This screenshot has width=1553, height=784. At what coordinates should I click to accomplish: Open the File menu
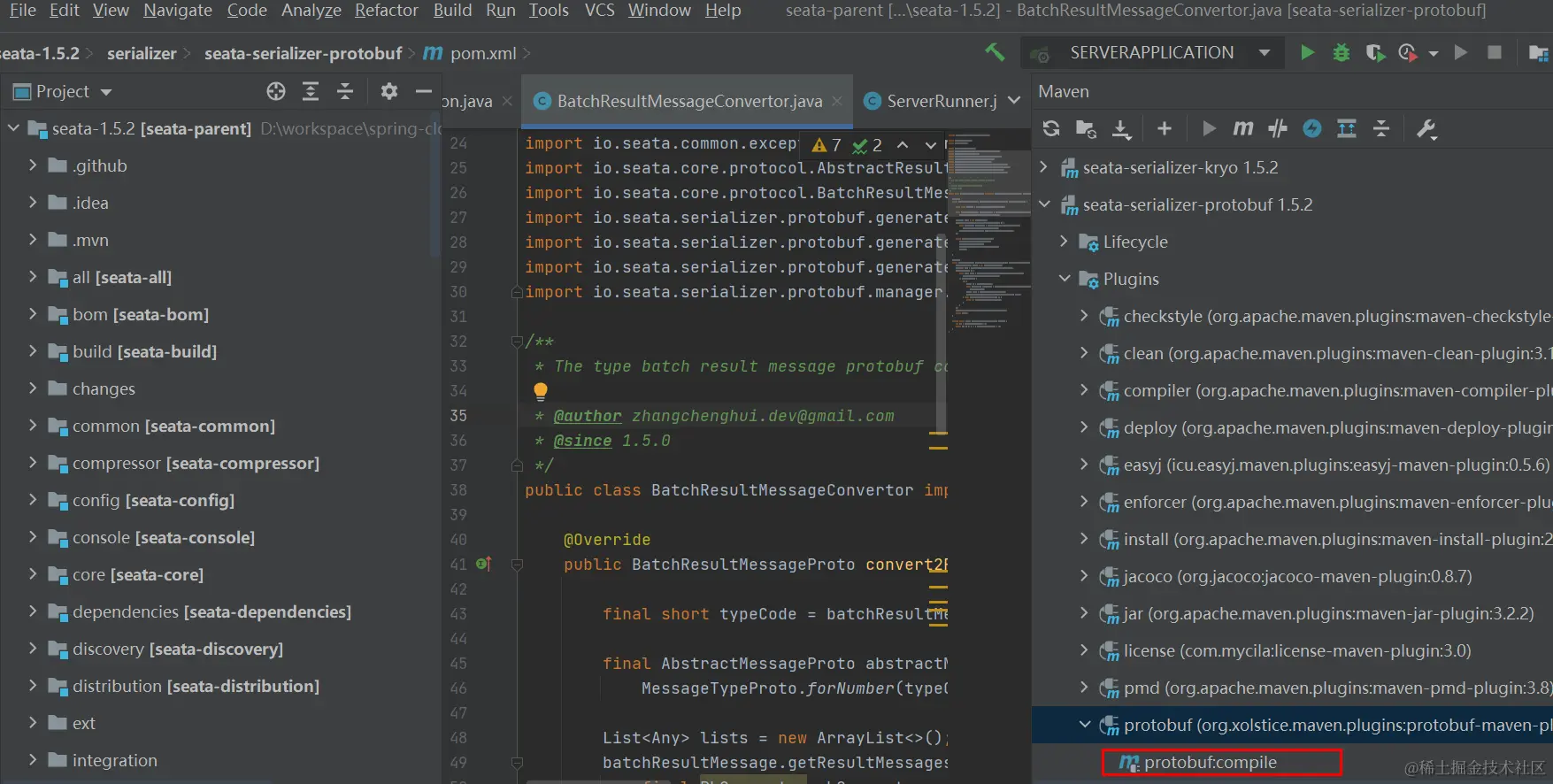22,11
